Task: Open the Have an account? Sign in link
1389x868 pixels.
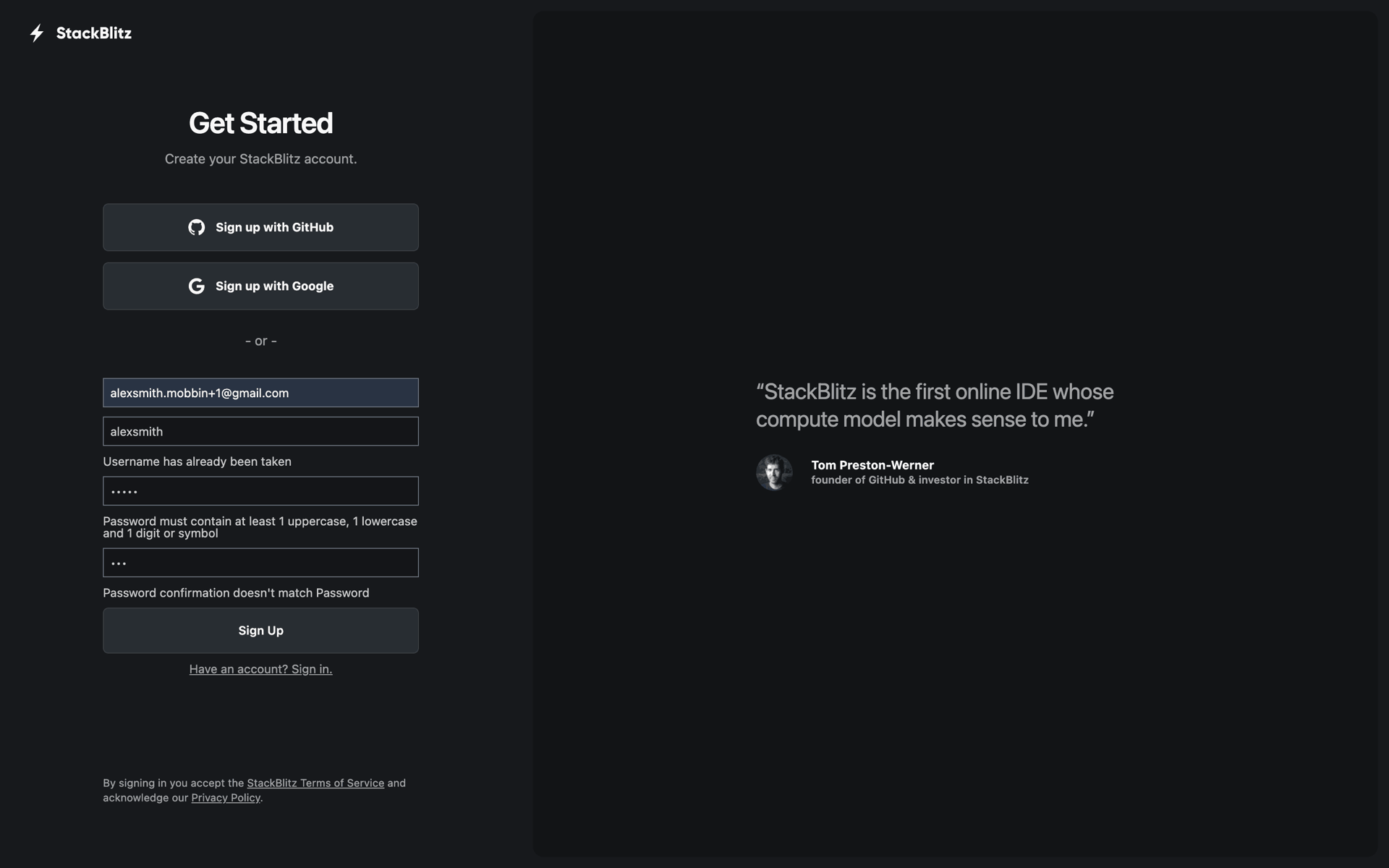Action: (x=260, y=669)
